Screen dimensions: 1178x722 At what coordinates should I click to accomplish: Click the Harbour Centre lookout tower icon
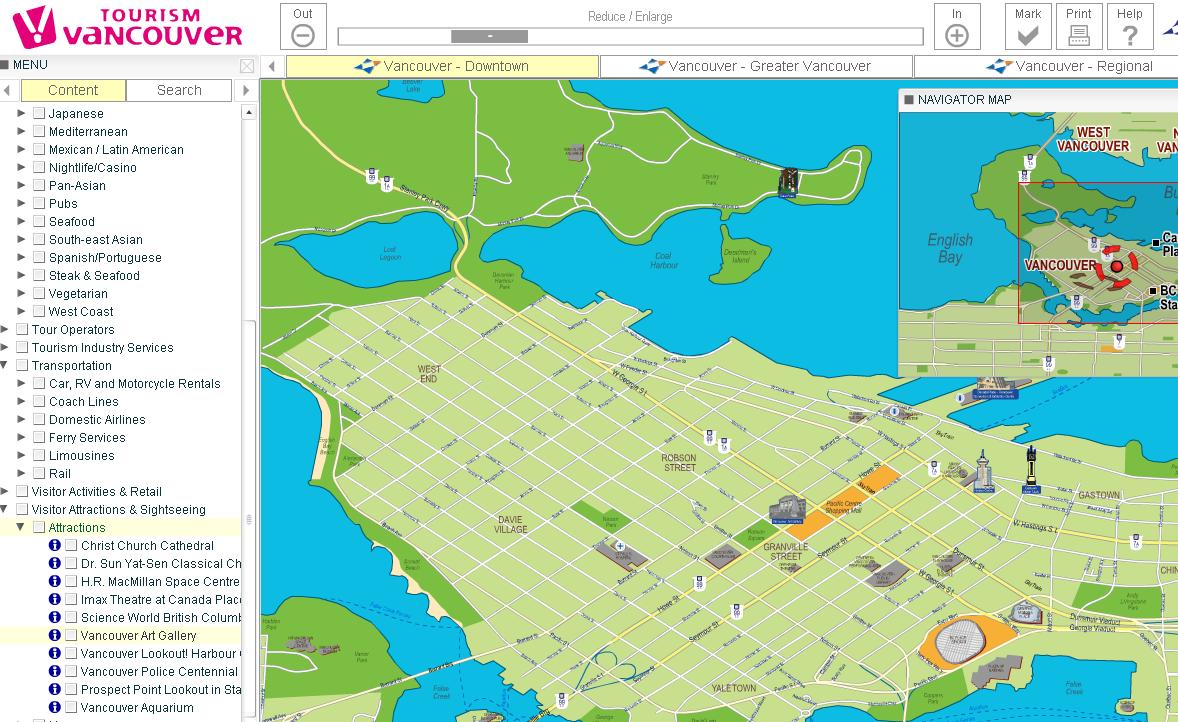pyautogui.click(x=983, y=471)
